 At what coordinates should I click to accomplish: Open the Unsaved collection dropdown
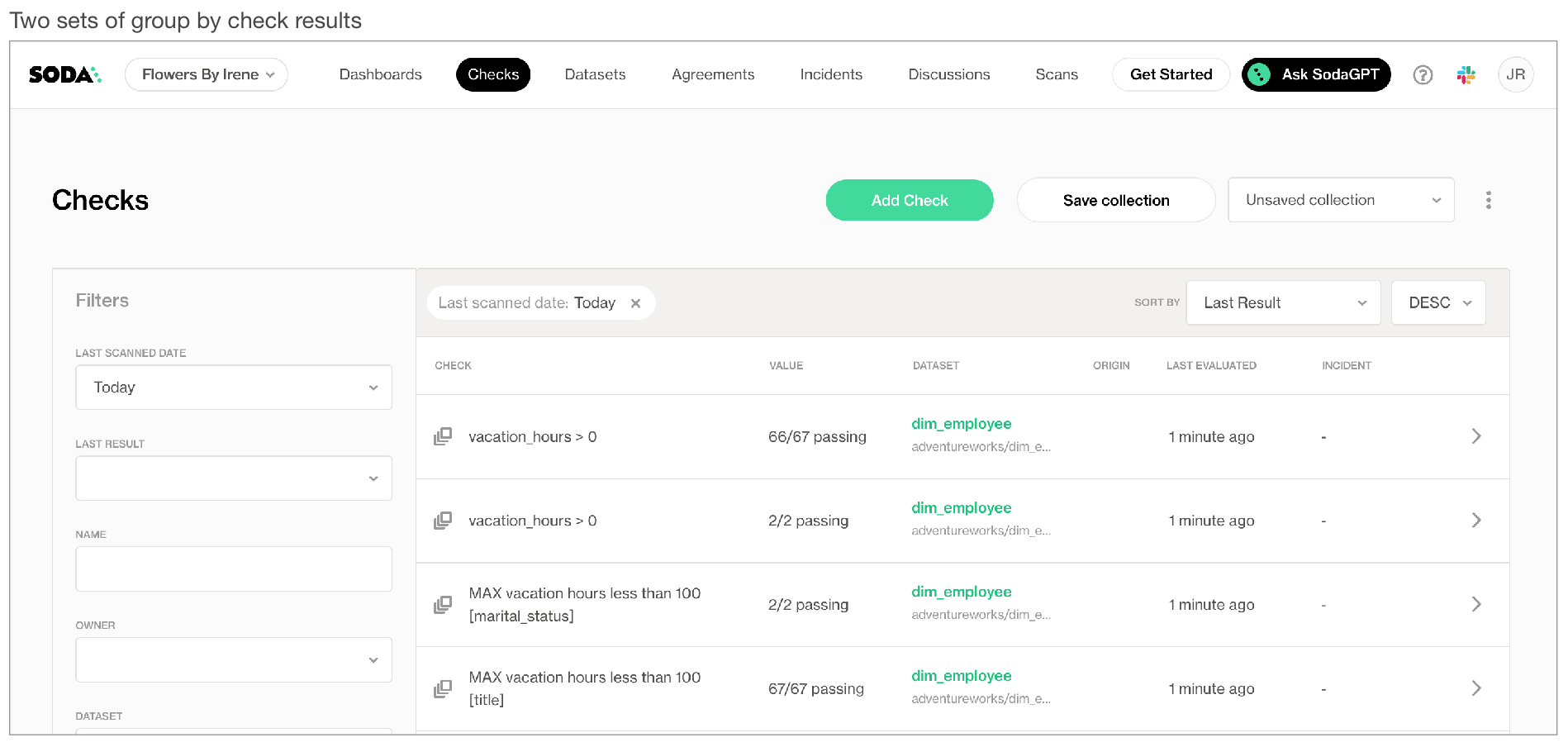tap(1340, 200)
